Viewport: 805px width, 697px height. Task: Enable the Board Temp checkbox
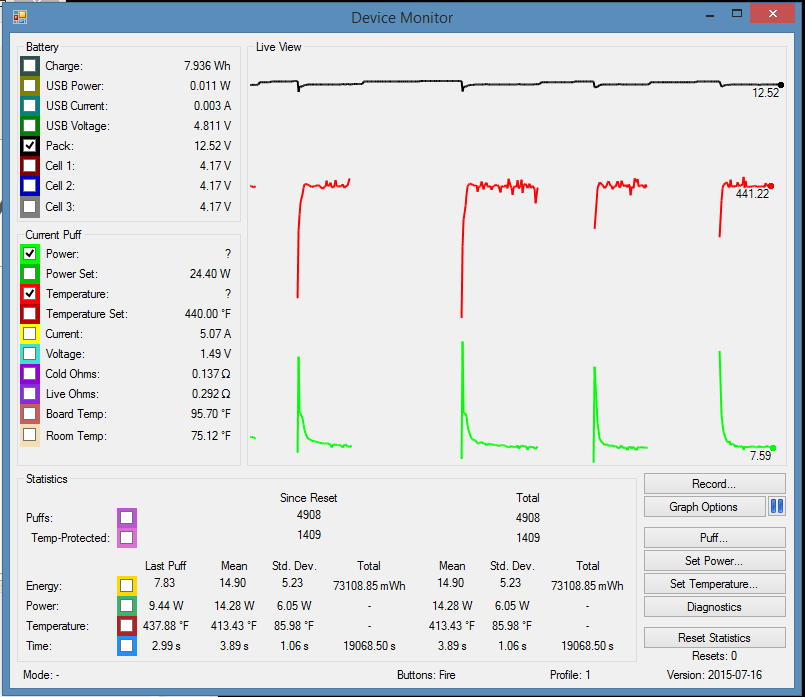(30, 414)
